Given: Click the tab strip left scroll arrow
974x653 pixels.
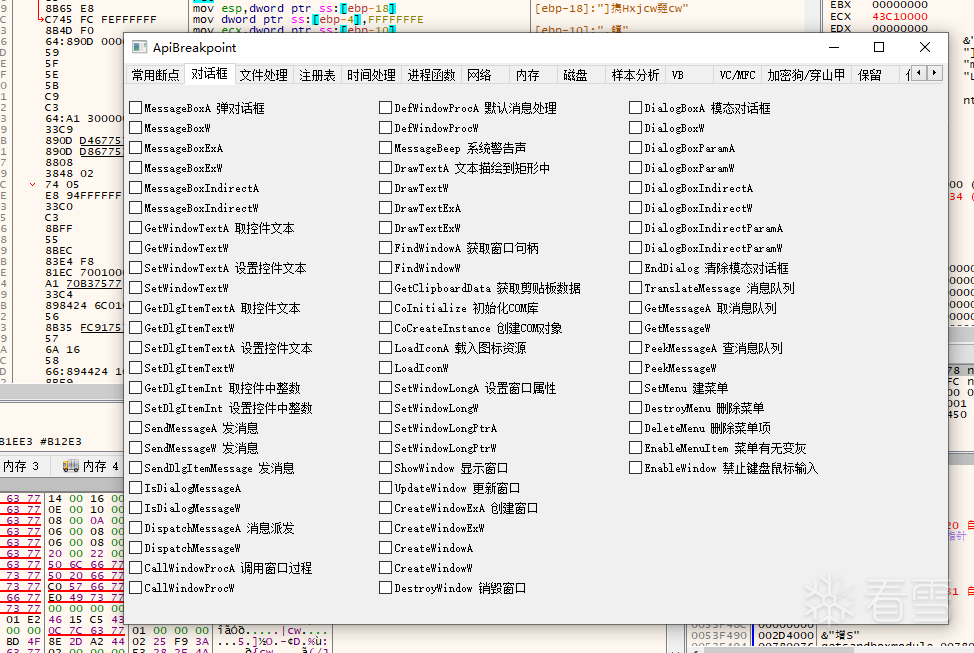Looking at the screenshot, I should [919, 73].
